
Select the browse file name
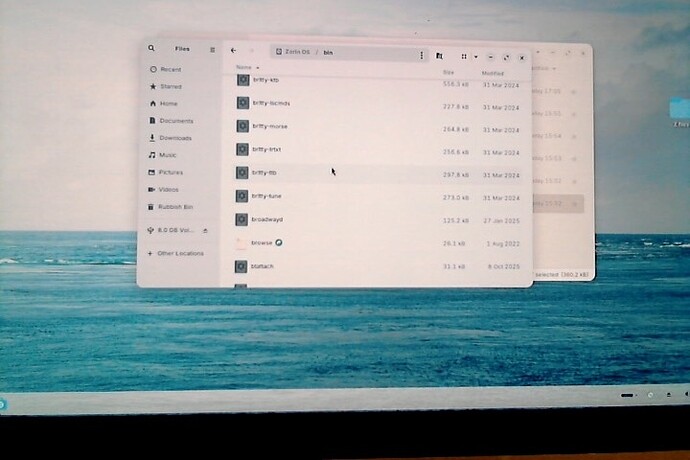click(x=261, y=243)
